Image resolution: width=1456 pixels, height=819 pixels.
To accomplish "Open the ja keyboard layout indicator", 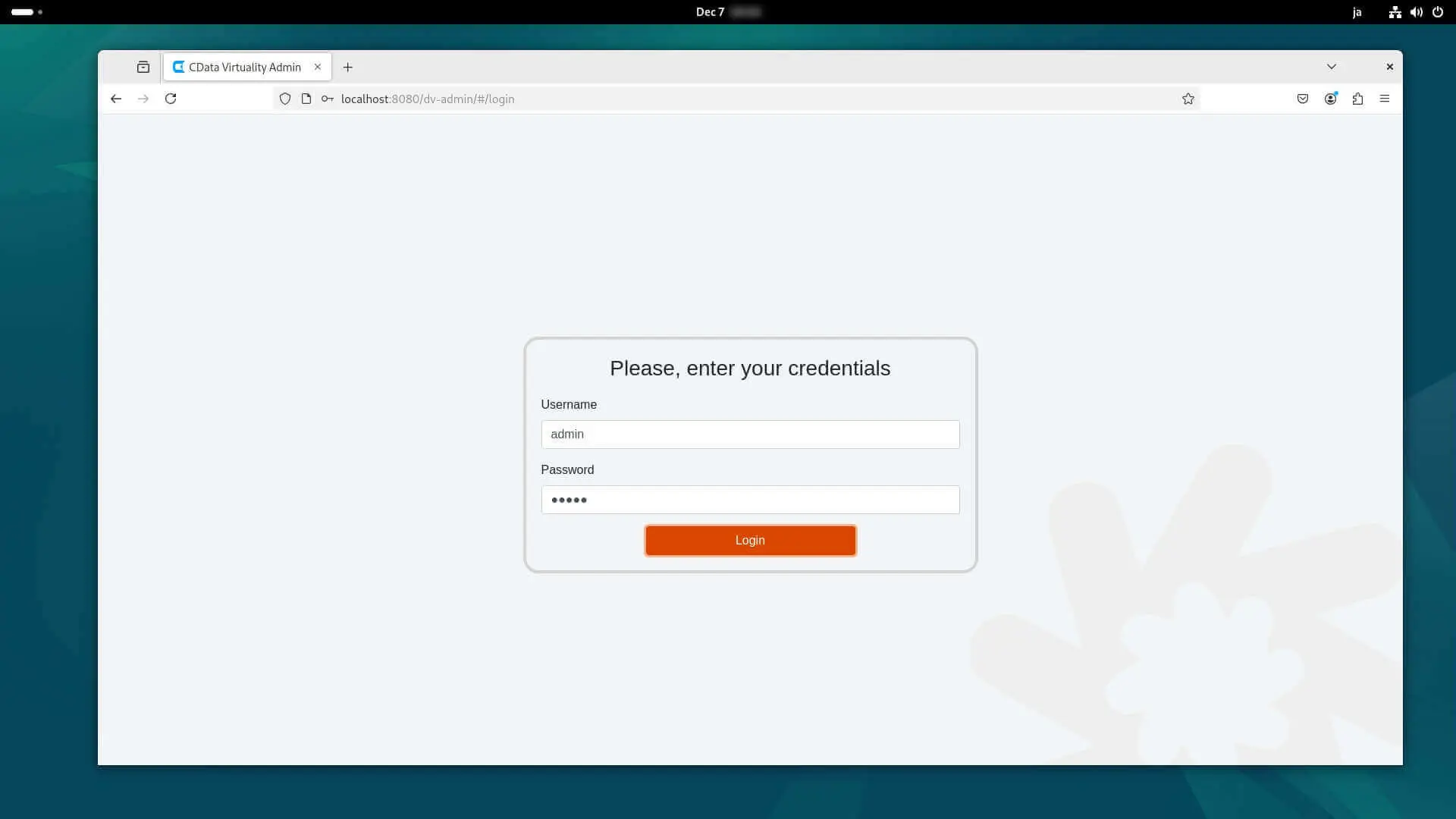I will 1357,12.
